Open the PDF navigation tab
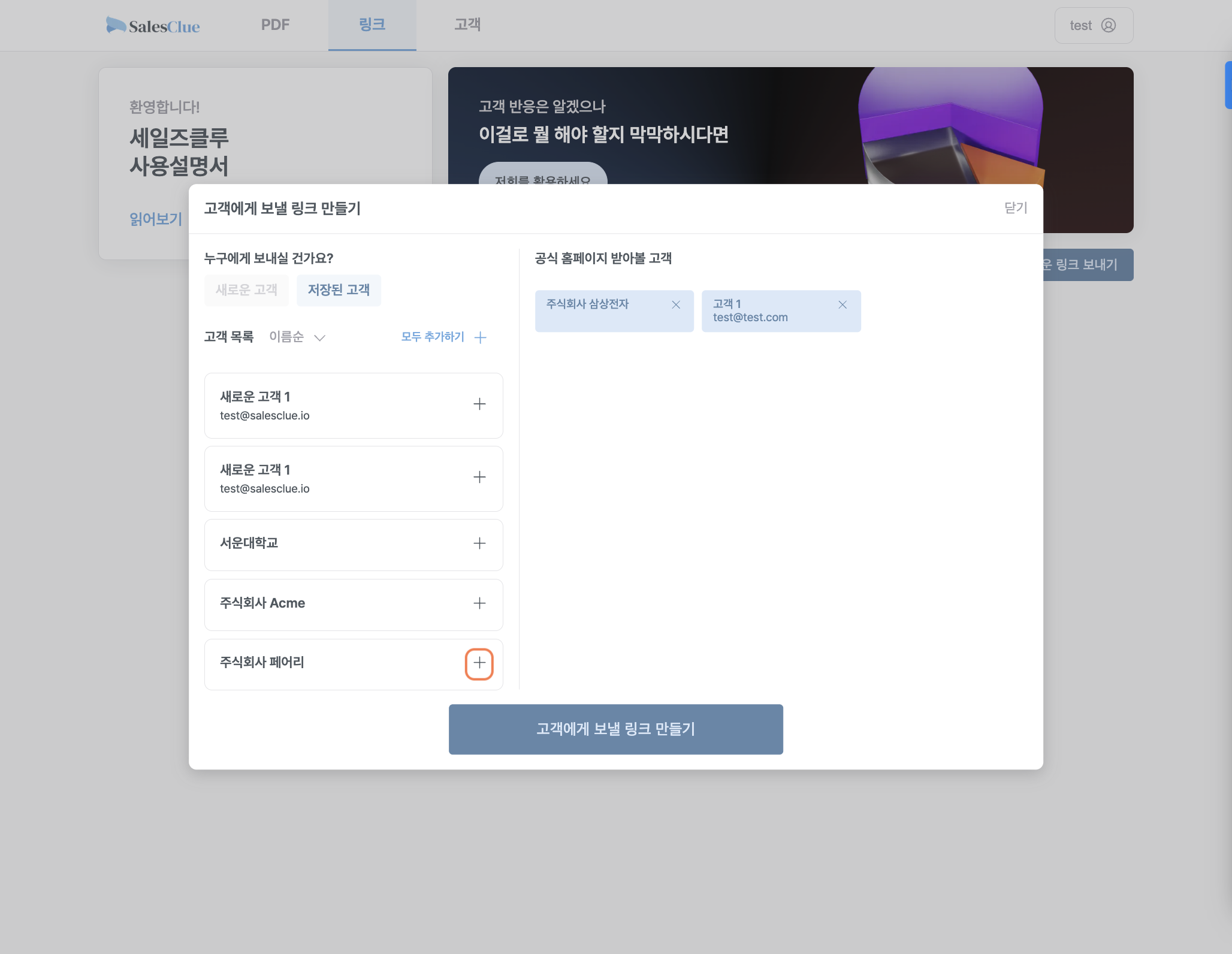Image resolution: width=1232 pixels, height=954 pixels. pyautogui.click(x=275, y=25)
